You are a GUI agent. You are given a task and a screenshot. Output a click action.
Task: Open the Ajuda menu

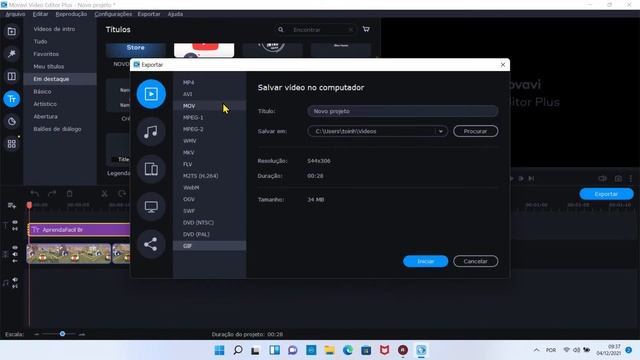coord(175,14)
